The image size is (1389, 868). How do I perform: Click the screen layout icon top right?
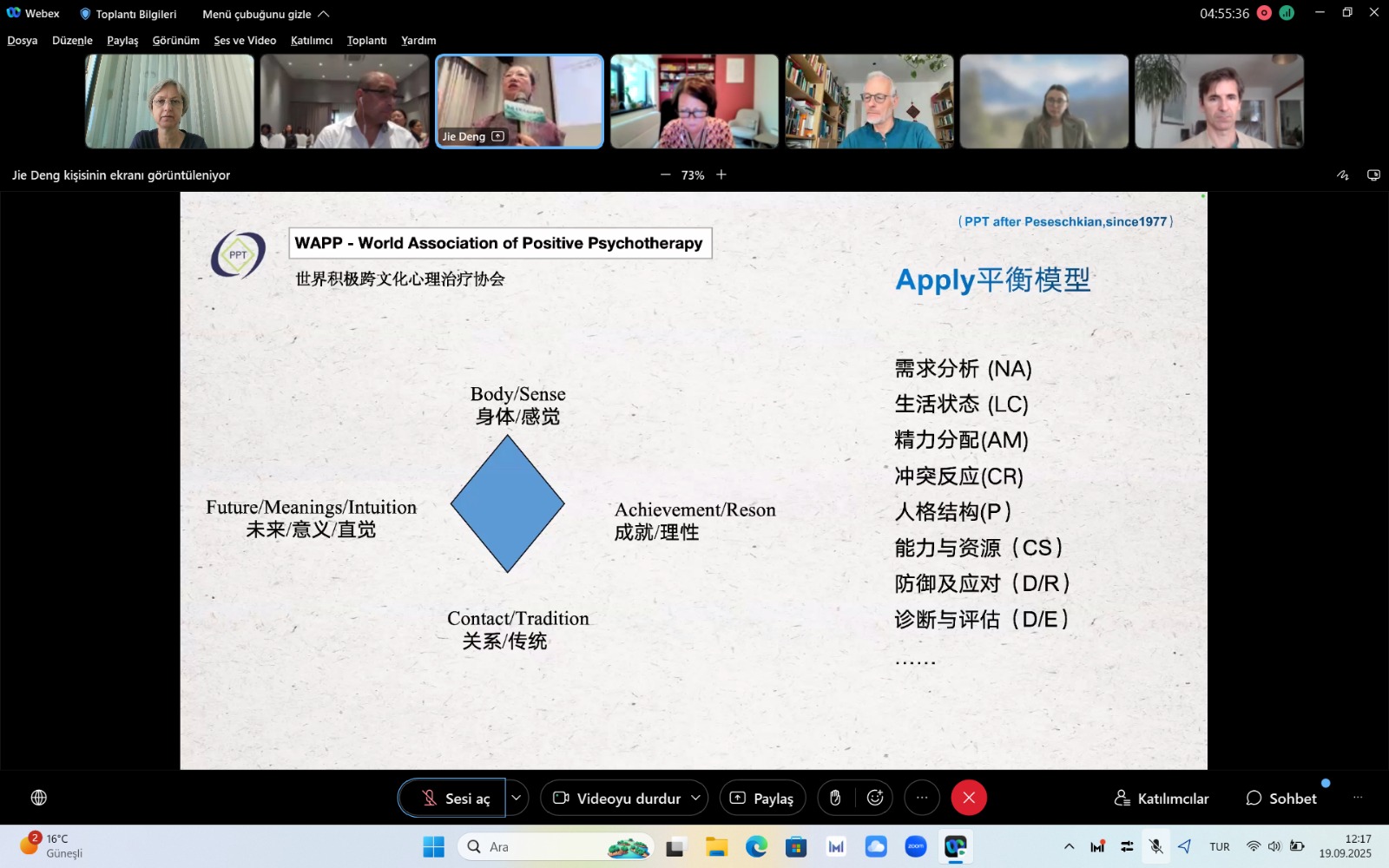[x=1373, y=175]
